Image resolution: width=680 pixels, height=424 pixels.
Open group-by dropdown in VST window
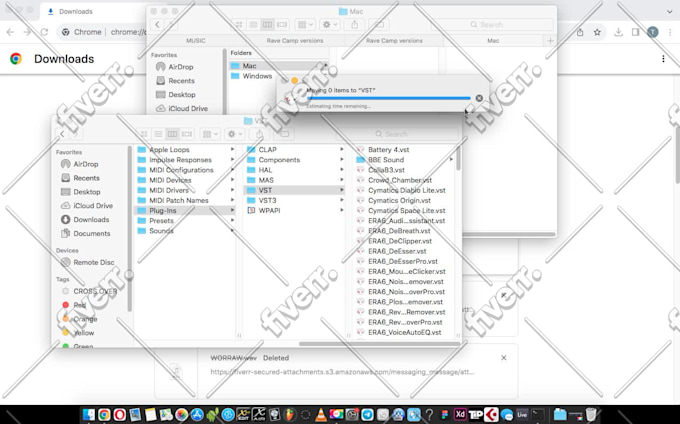pos(210,134)
